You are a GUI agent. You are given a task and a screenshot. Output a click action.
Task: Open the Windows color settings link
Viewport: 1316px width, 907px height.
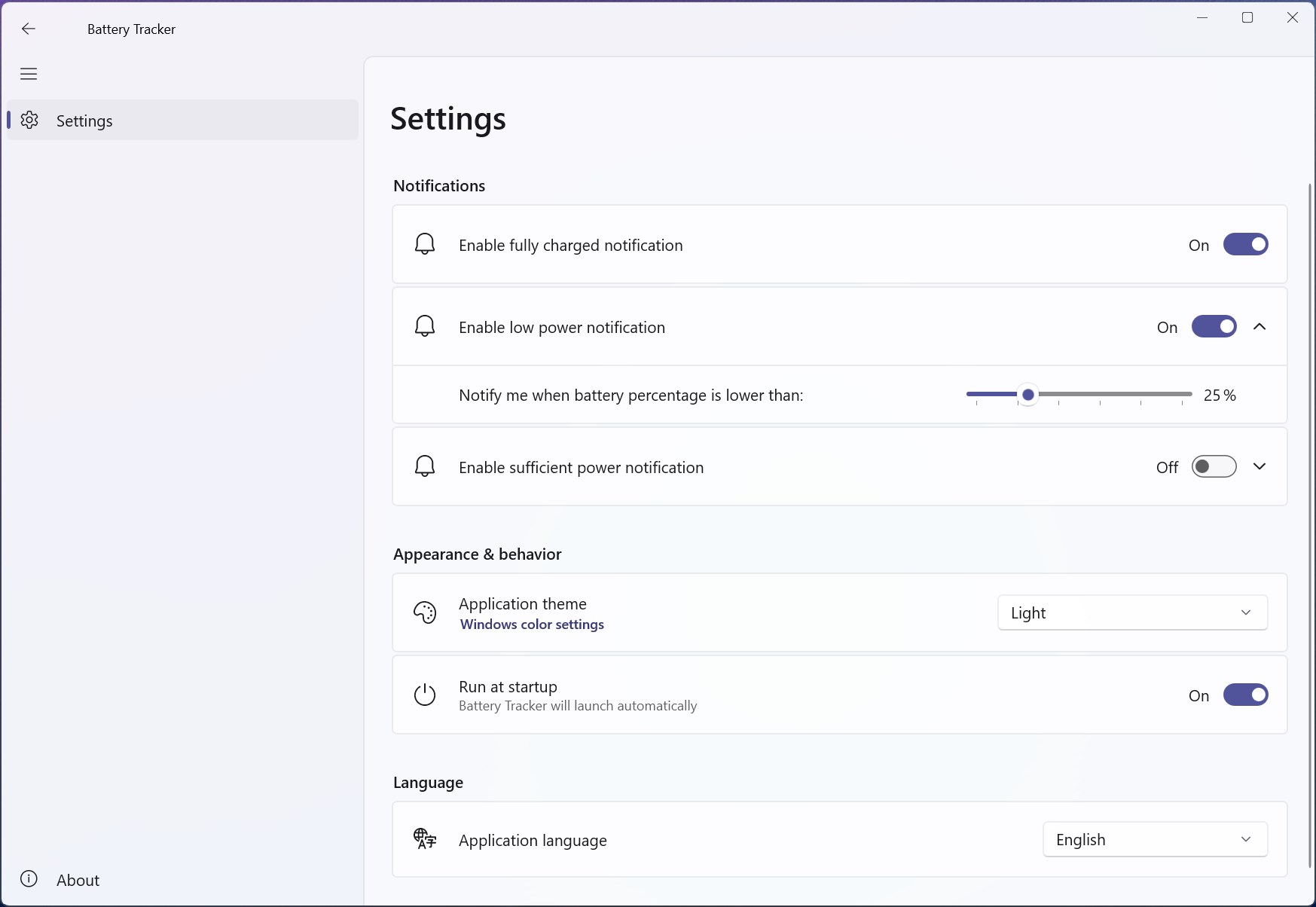click(x=532, y=625)
